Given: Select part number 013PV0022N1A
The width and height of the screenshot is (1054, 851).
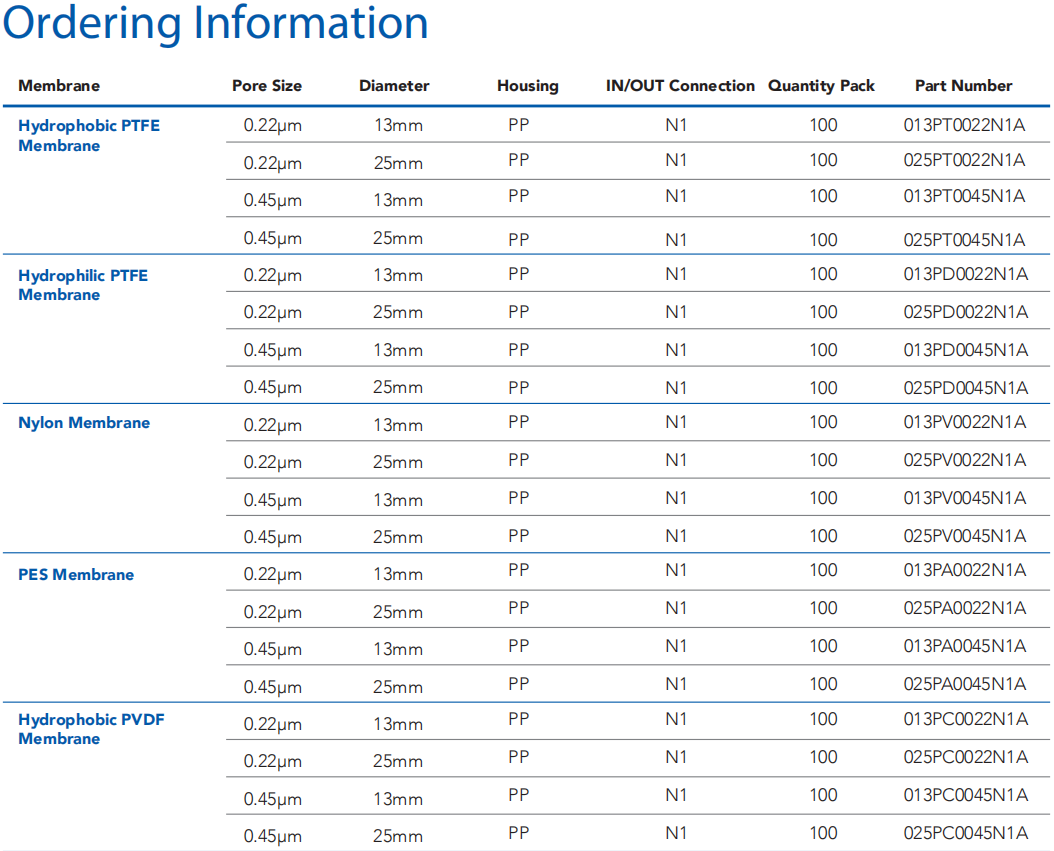Looking at the screenshot, I should point(965,422).
